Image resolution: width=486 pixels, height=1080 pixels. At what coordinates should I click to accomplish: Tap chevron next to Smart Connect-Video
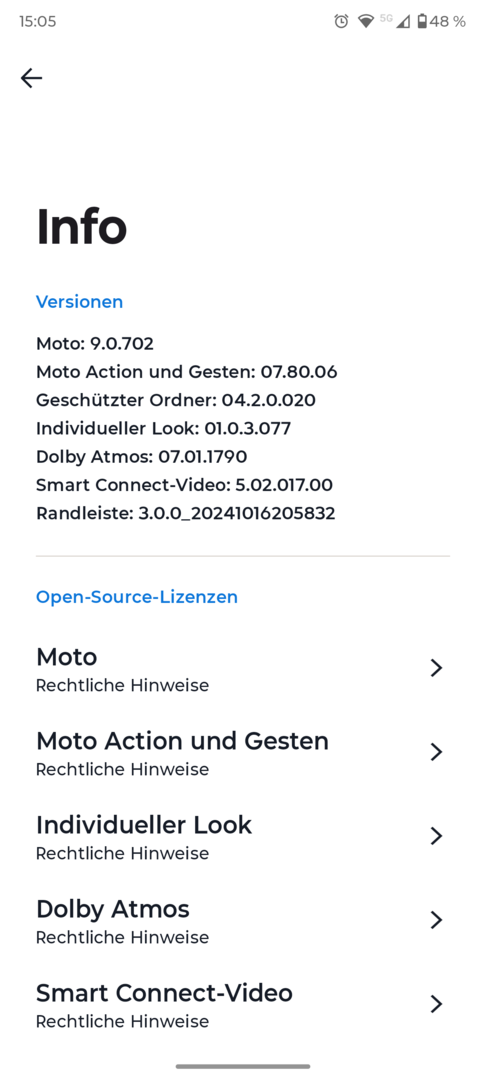click(436, 1004)
